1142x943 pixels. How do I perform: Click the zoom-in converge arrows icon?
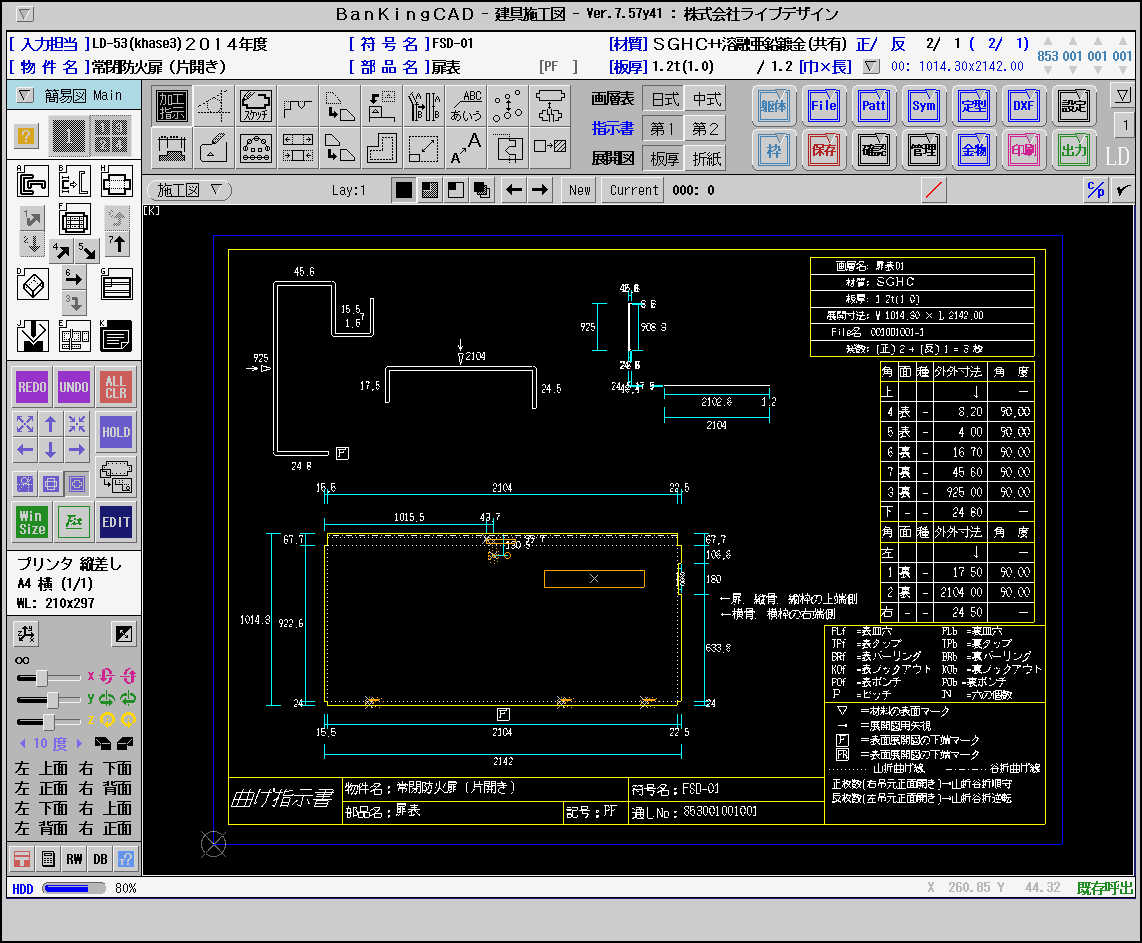click(x=76, y=424)
